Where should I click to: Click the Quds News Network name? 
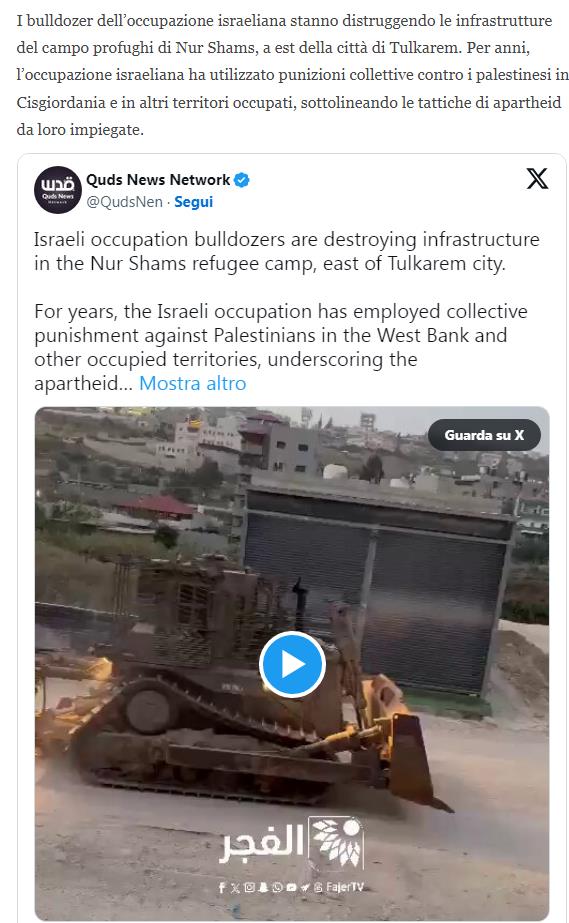tap(158, 180)
